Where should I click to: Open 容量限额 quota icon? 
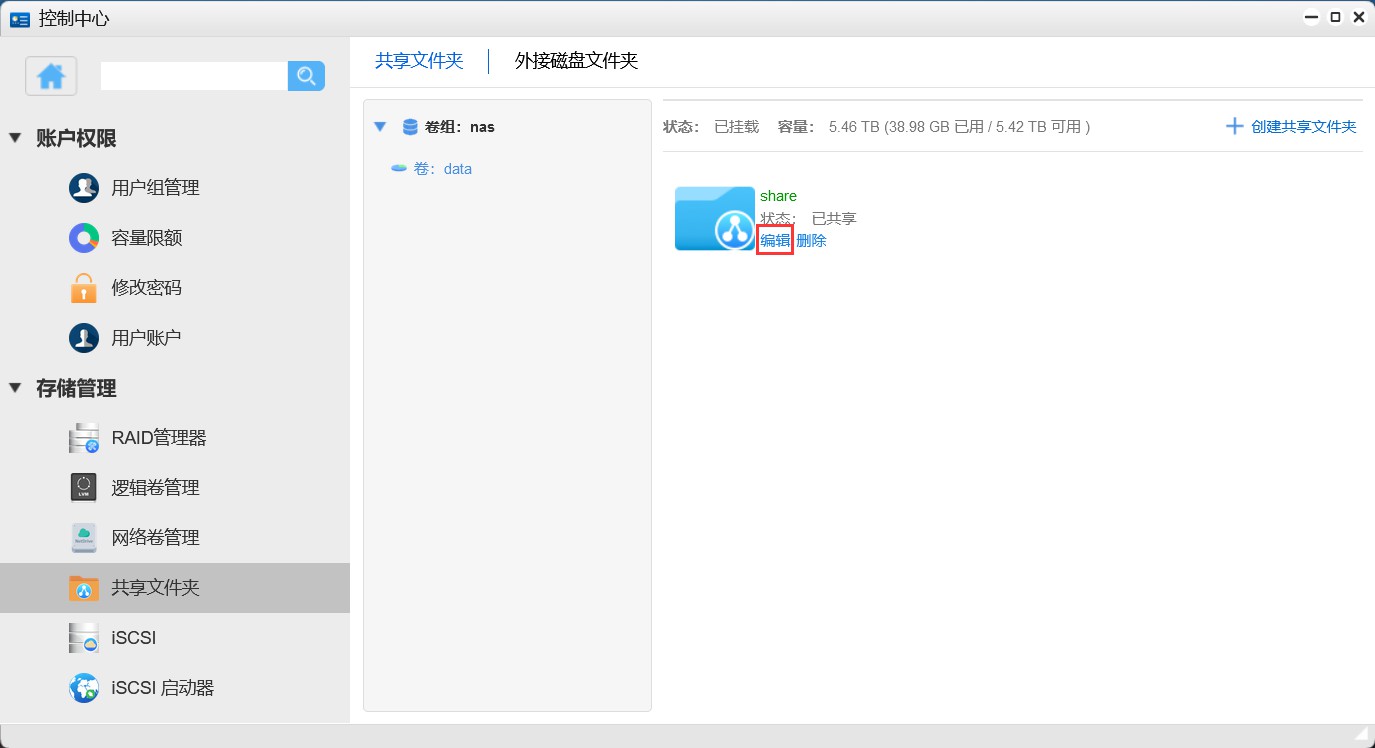(84, 238)
